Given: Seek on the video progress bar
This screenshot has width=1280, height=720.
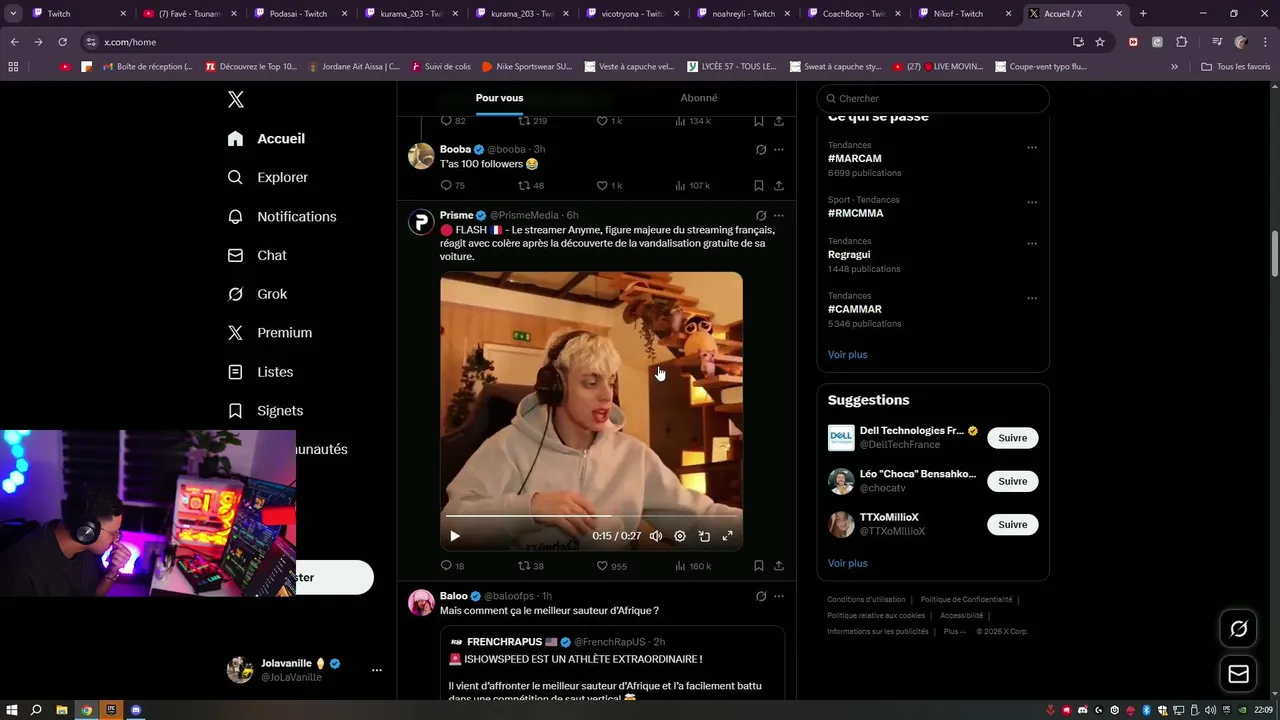Looking at the screenshot, I should pyautogui.click(x=591, y=516).
